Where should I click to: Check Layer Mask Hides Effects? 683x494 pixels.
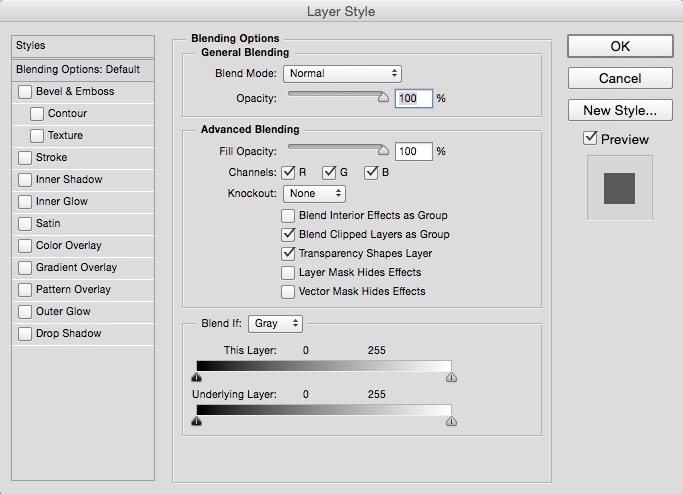tap(287, 273)
